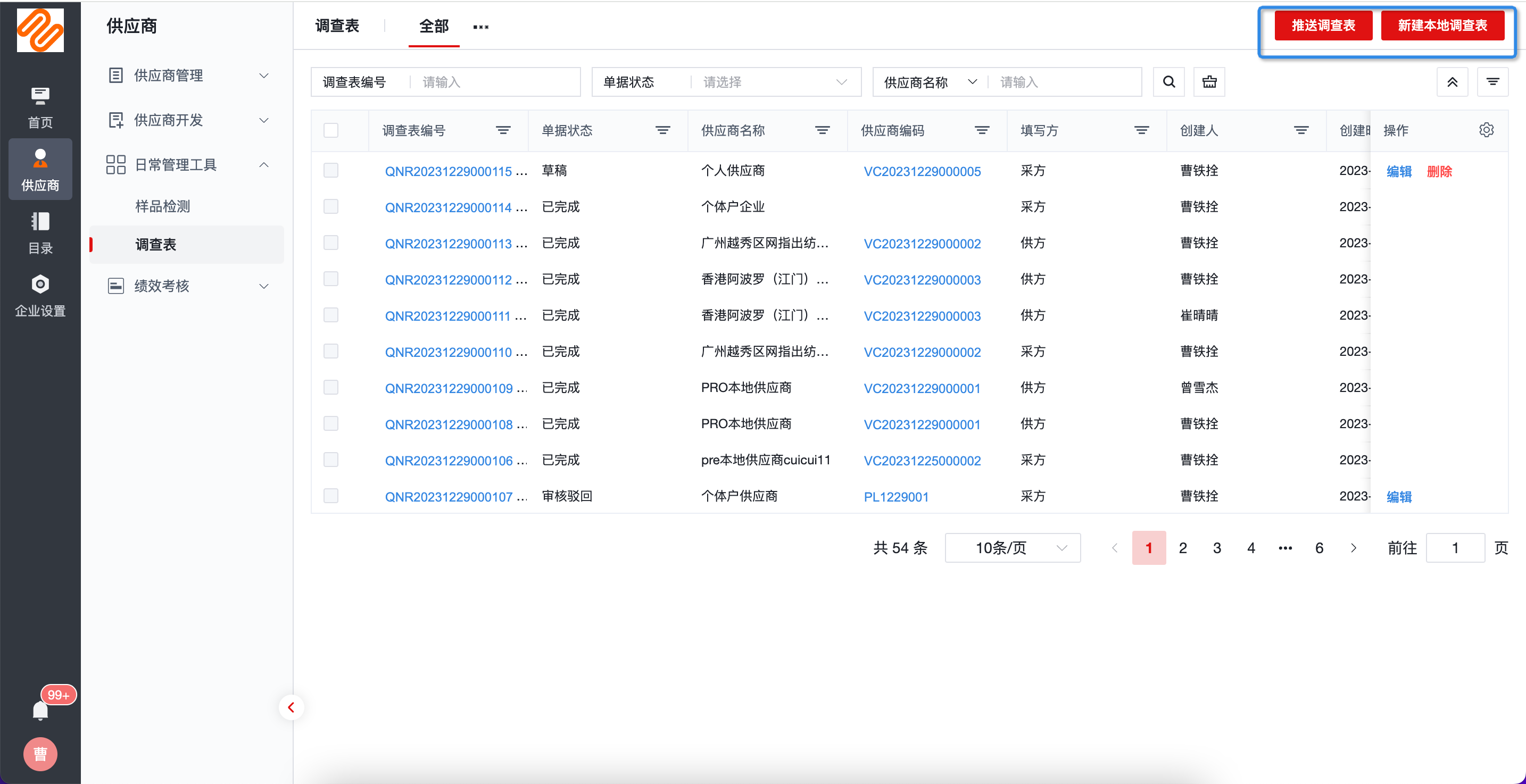The width and height of the screenshot is (1526, 784).
Task: Go to previous page arrow
Action: pyautogui.click(x=1114, y=548)
